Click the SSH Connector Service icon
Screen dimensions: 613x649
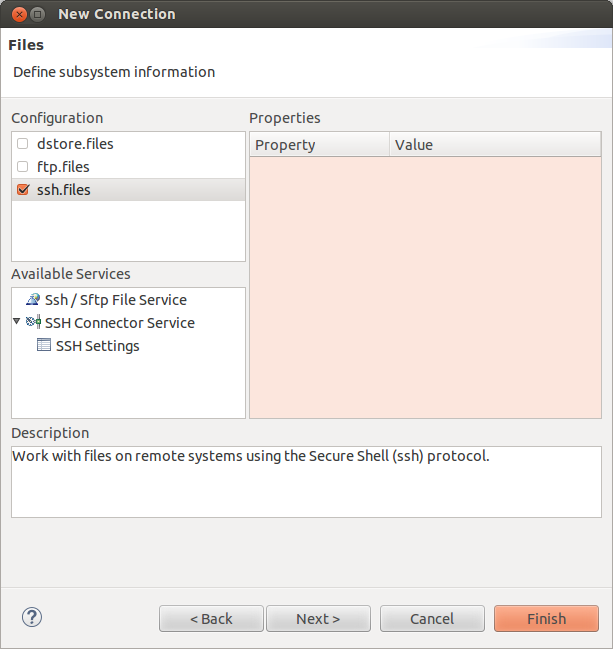(x=33, y=322)
